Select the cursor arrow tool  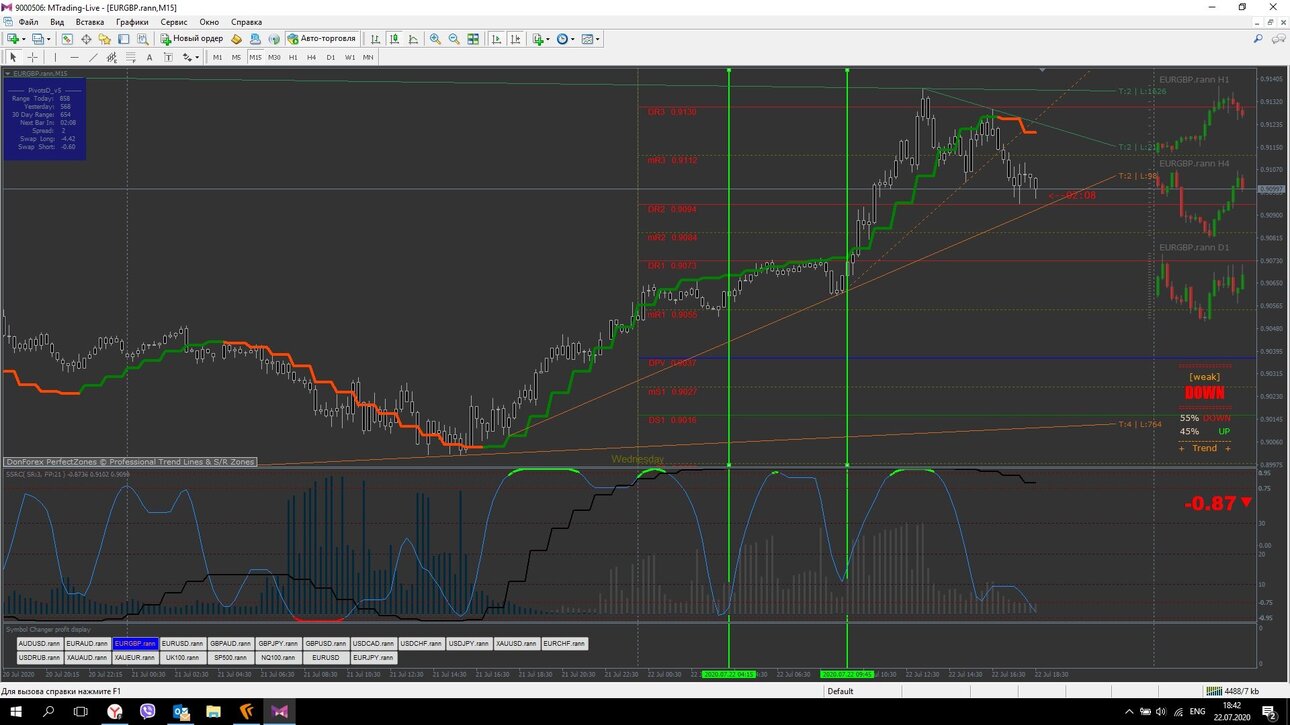(13, 57)
